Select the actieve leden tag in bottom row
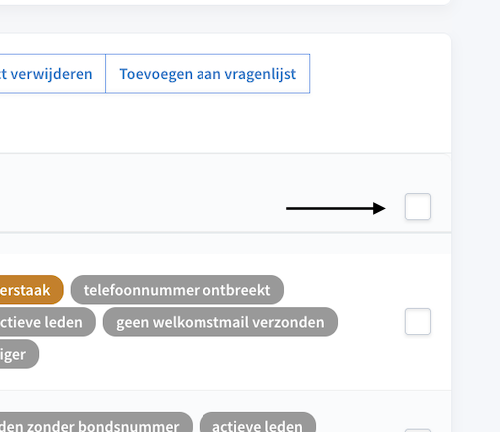This screenshot has width=500, height=432. [257, 423]
